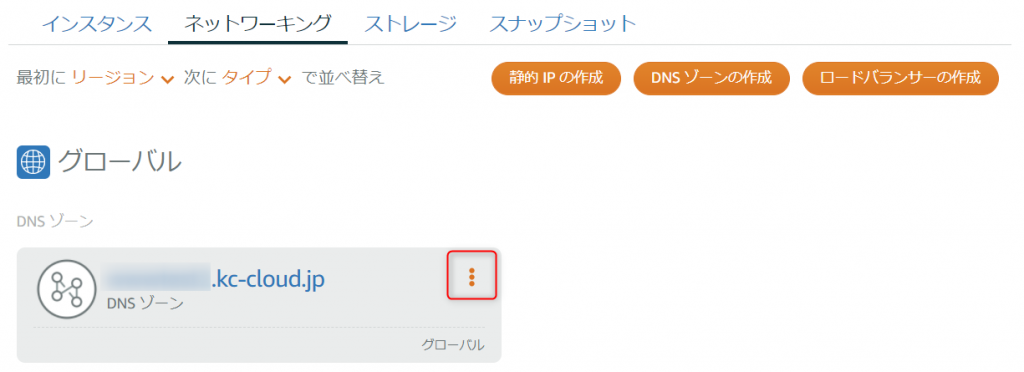The width and height of the screenshot is (1024, 372).
Task: Click the large グローバル section heading text
Action: [x=119, y=162]
